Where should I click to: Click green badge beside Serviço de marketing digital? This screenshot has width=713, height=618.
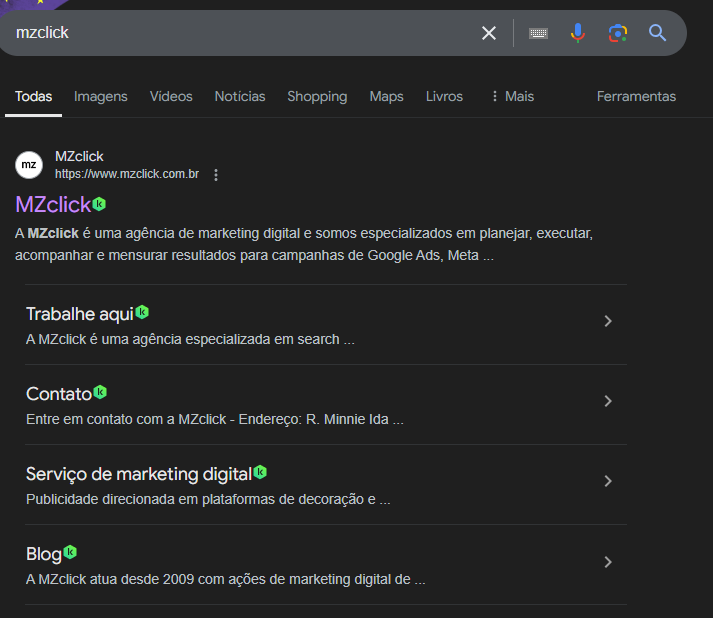260,472
